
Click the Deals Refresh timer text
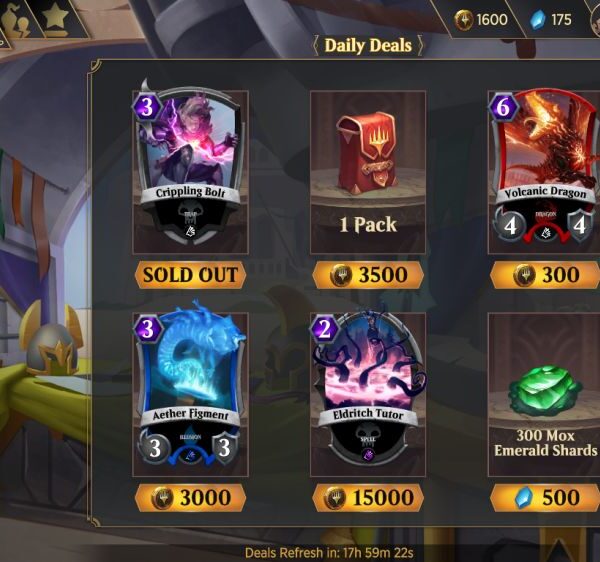coord(329,553)
